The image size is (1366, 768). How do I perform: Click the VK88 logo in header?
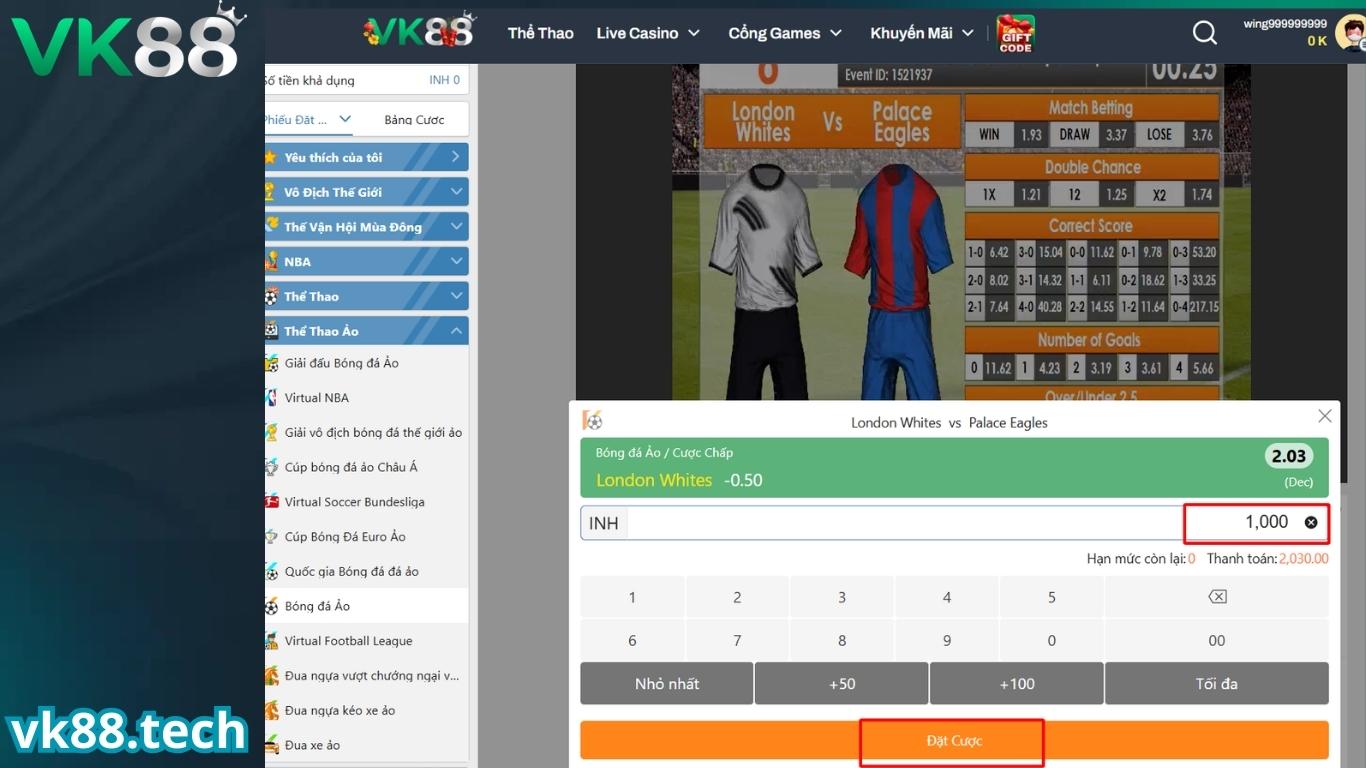tap(418, 33)
